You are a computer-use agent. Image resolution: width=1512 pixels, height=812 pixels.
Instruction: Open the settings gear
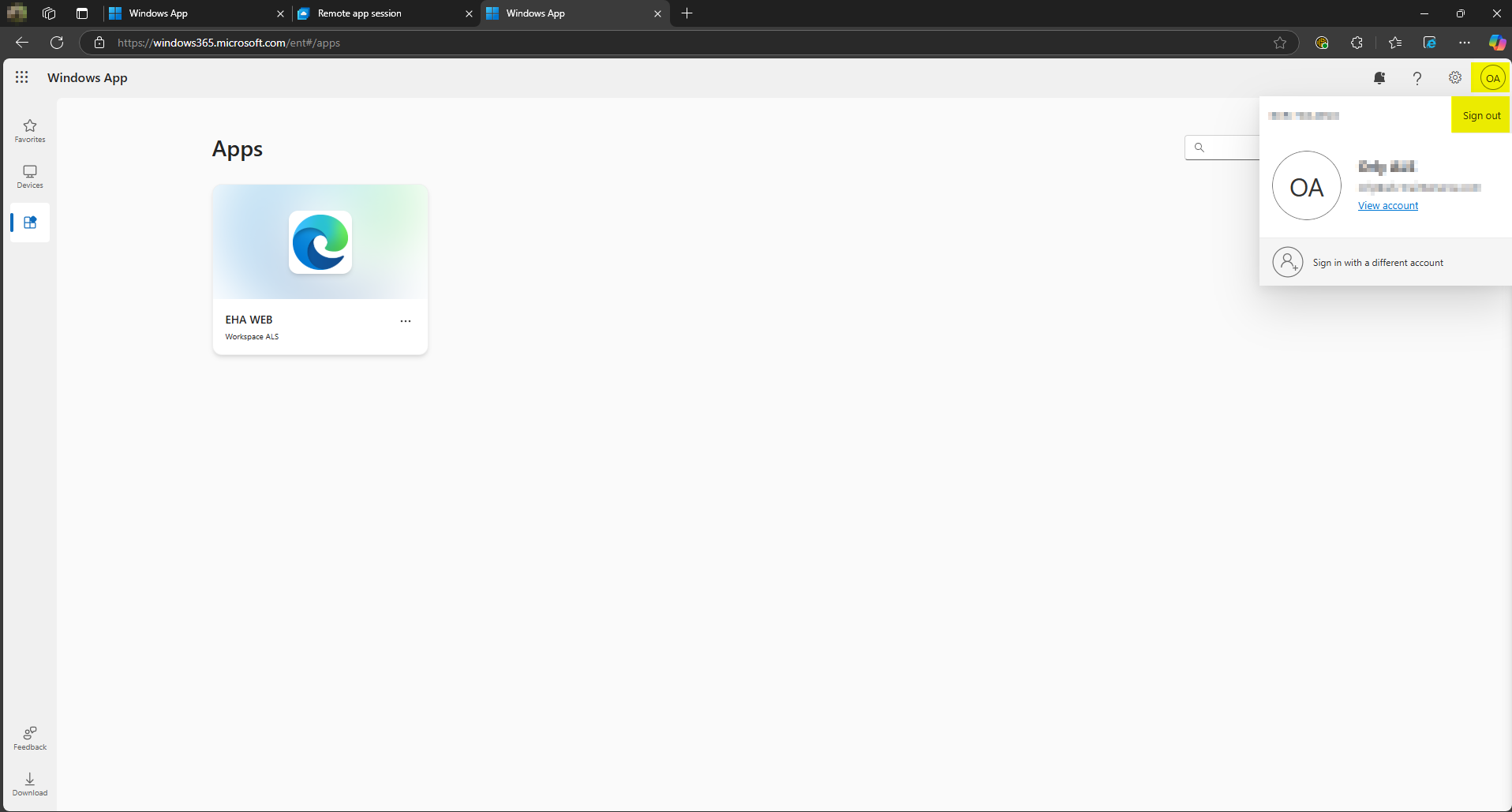tap(1455, 77)
